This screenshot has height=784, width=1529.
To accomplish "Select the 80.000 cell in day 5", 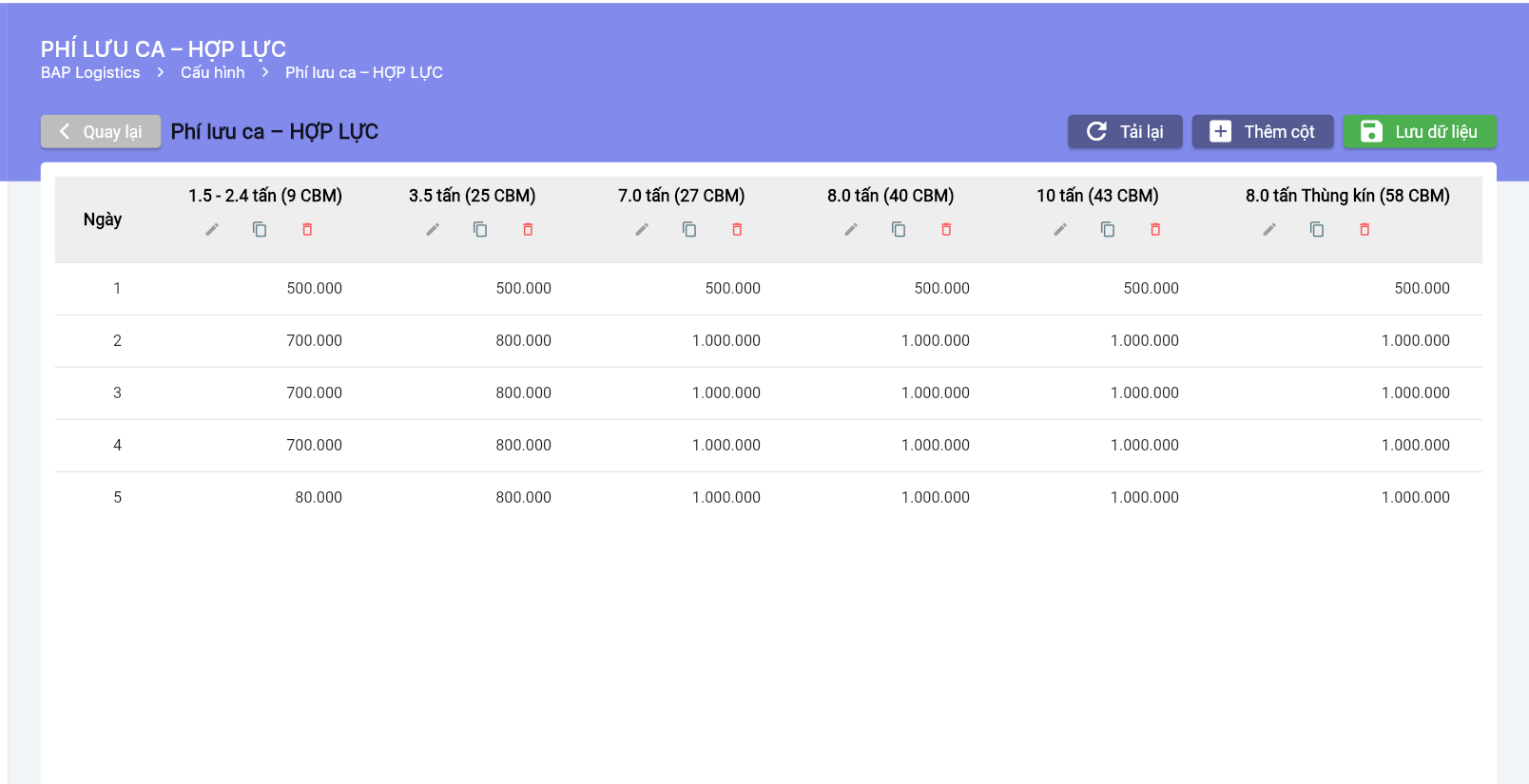I will tap(318, 497).
